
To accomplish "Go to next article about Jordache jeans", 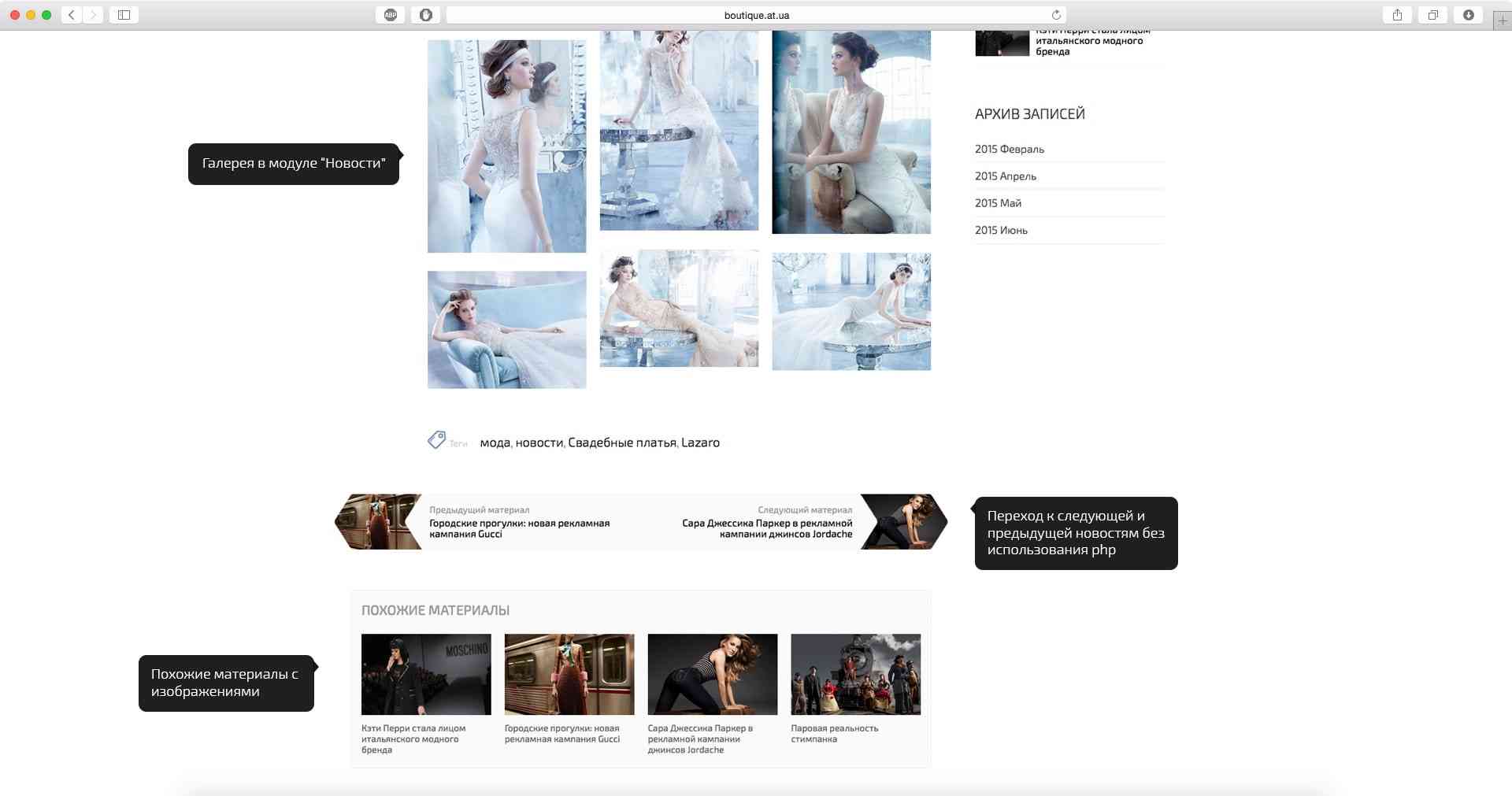I will [x=767, y=528].
